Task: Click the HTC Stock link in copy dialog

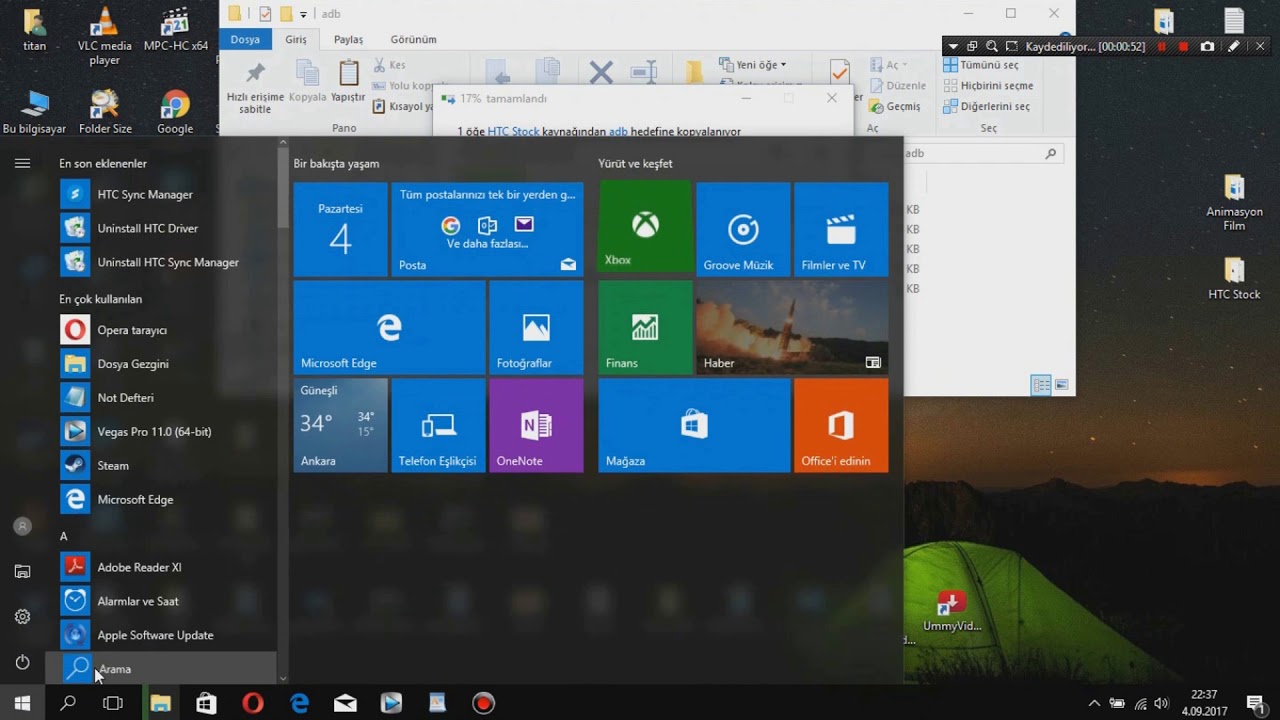Action: pyautogui.click(x=513, y=132)
